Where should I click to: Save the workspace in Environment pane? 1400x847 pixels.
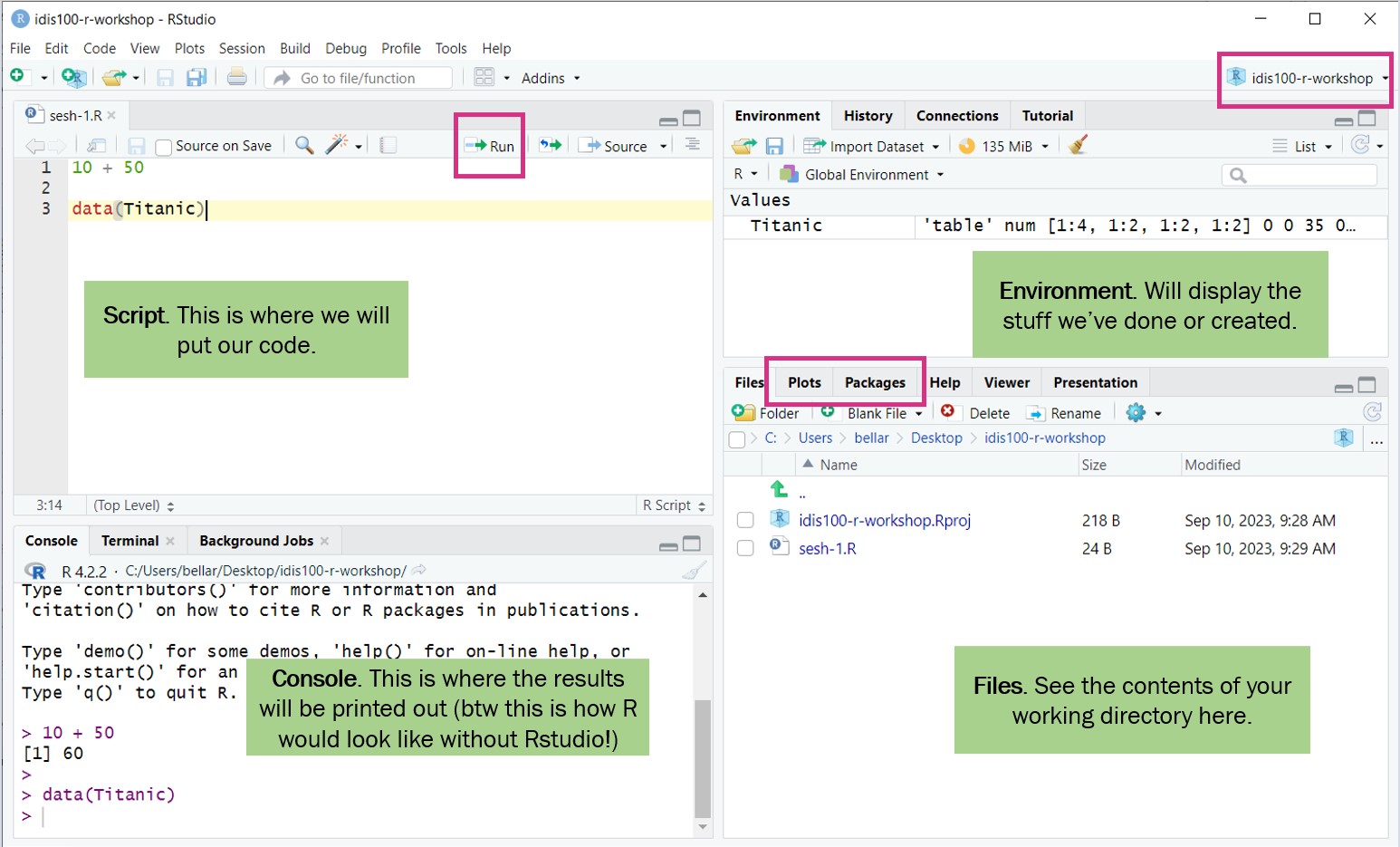click(x=774, y=146)
